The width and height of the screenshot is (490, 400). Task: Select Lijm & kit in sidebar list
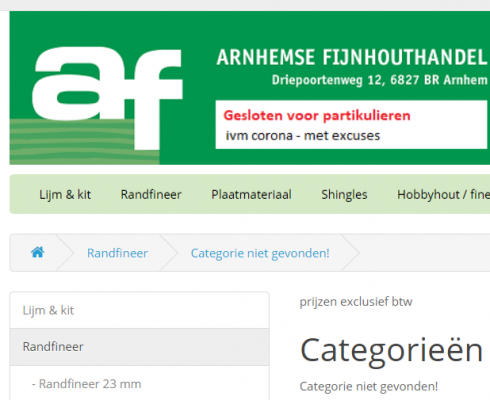(140, 310)
